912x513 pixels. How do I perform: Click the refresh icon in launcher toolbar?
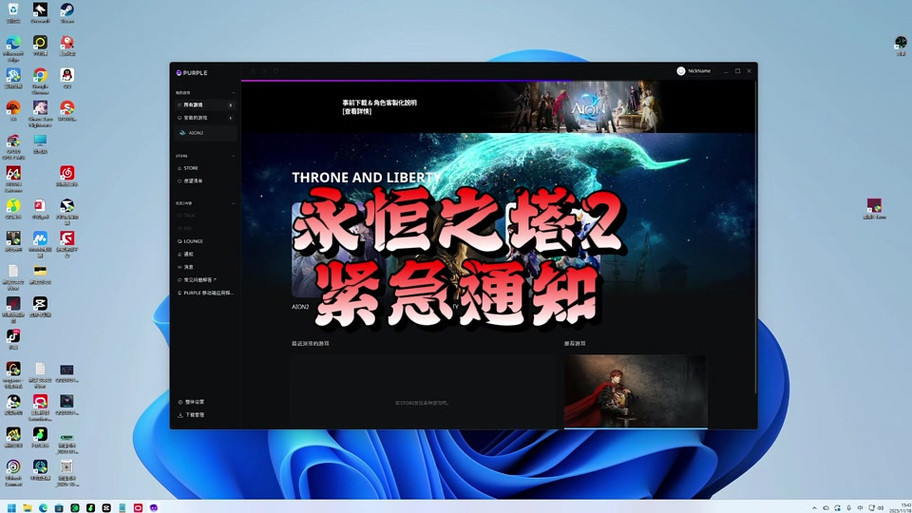(276, 71)
